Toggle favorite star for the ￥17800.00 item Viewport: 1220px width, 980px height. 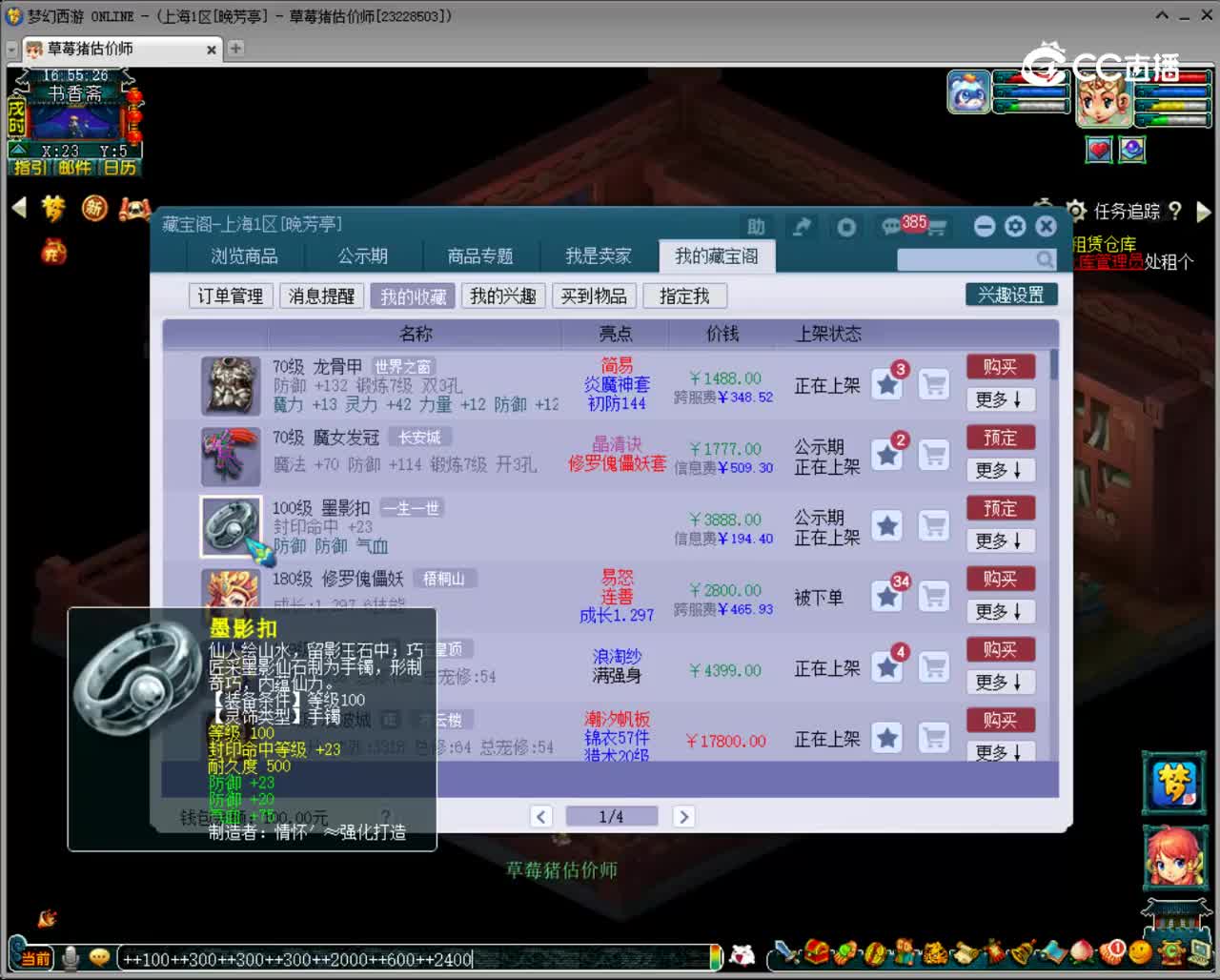(887, 738)
